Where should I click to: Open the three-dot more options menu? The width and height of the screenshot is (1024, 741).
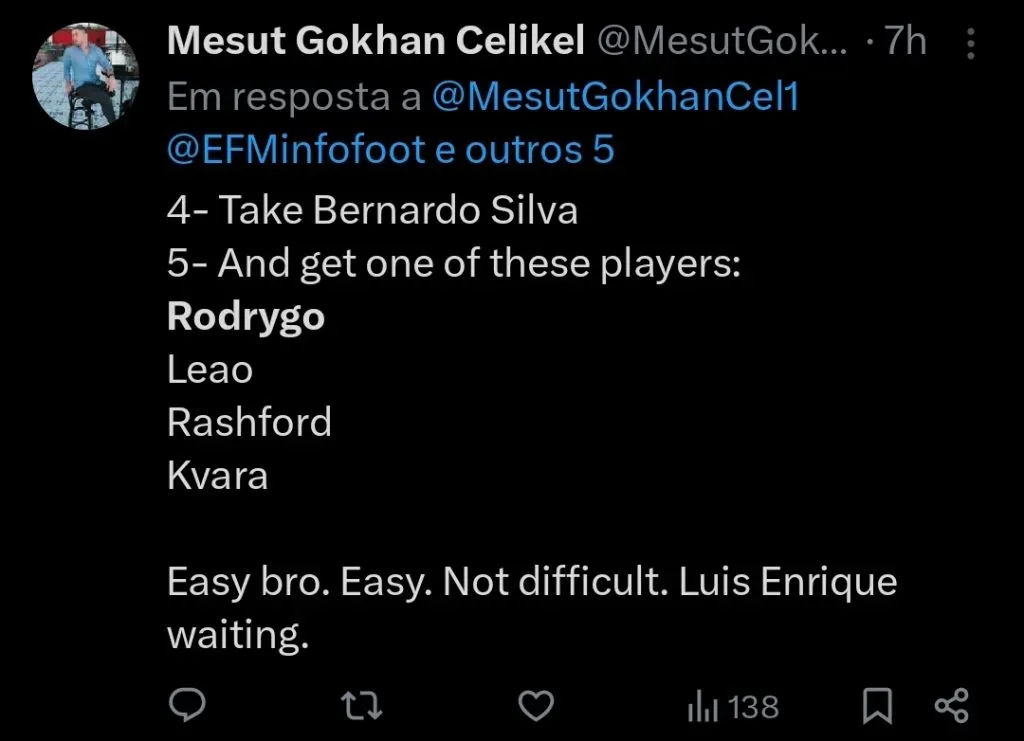pos(968,43)
